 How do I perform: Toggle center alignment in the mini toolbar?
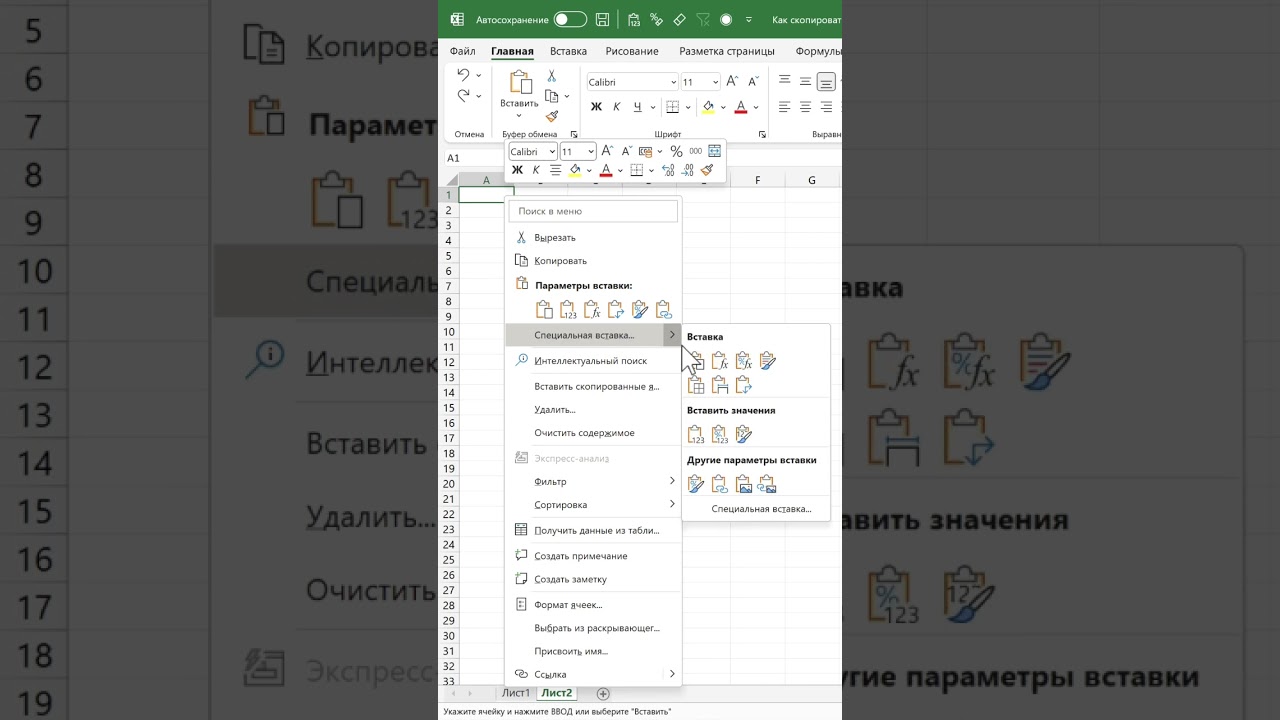coord(556,171)
